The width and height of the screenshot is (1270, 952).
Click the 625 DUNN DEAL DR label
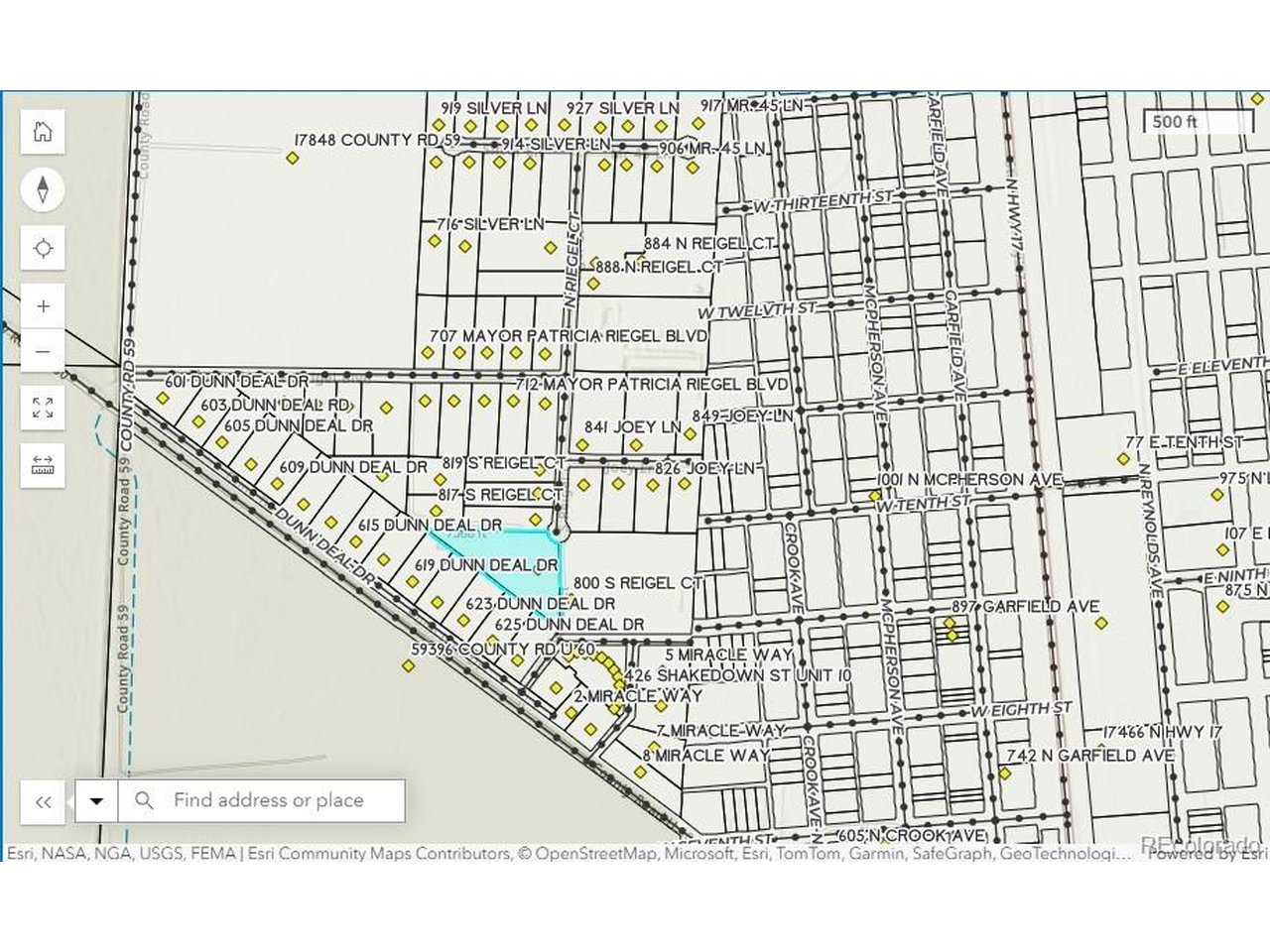tap(570, 625)
